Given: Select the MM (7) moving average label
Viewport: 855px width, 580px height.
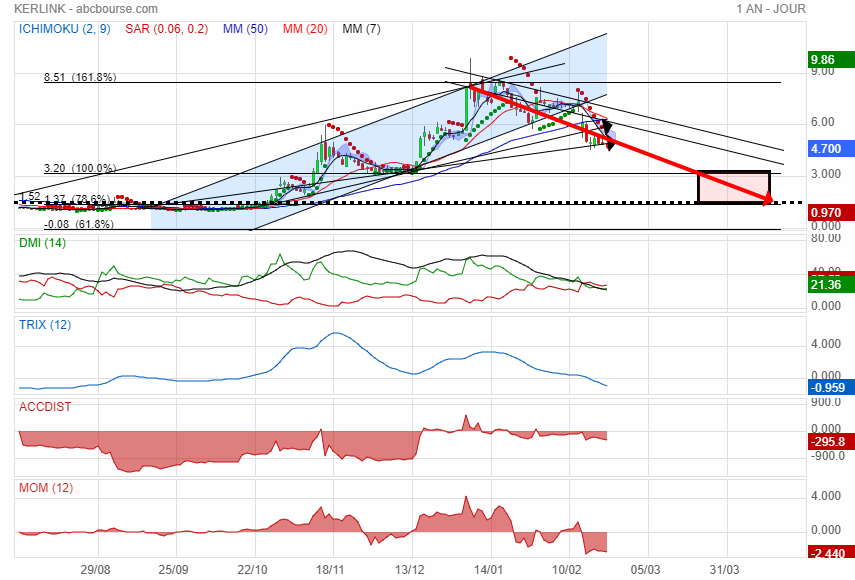Looking at the screenshot, I should [361, 29].
